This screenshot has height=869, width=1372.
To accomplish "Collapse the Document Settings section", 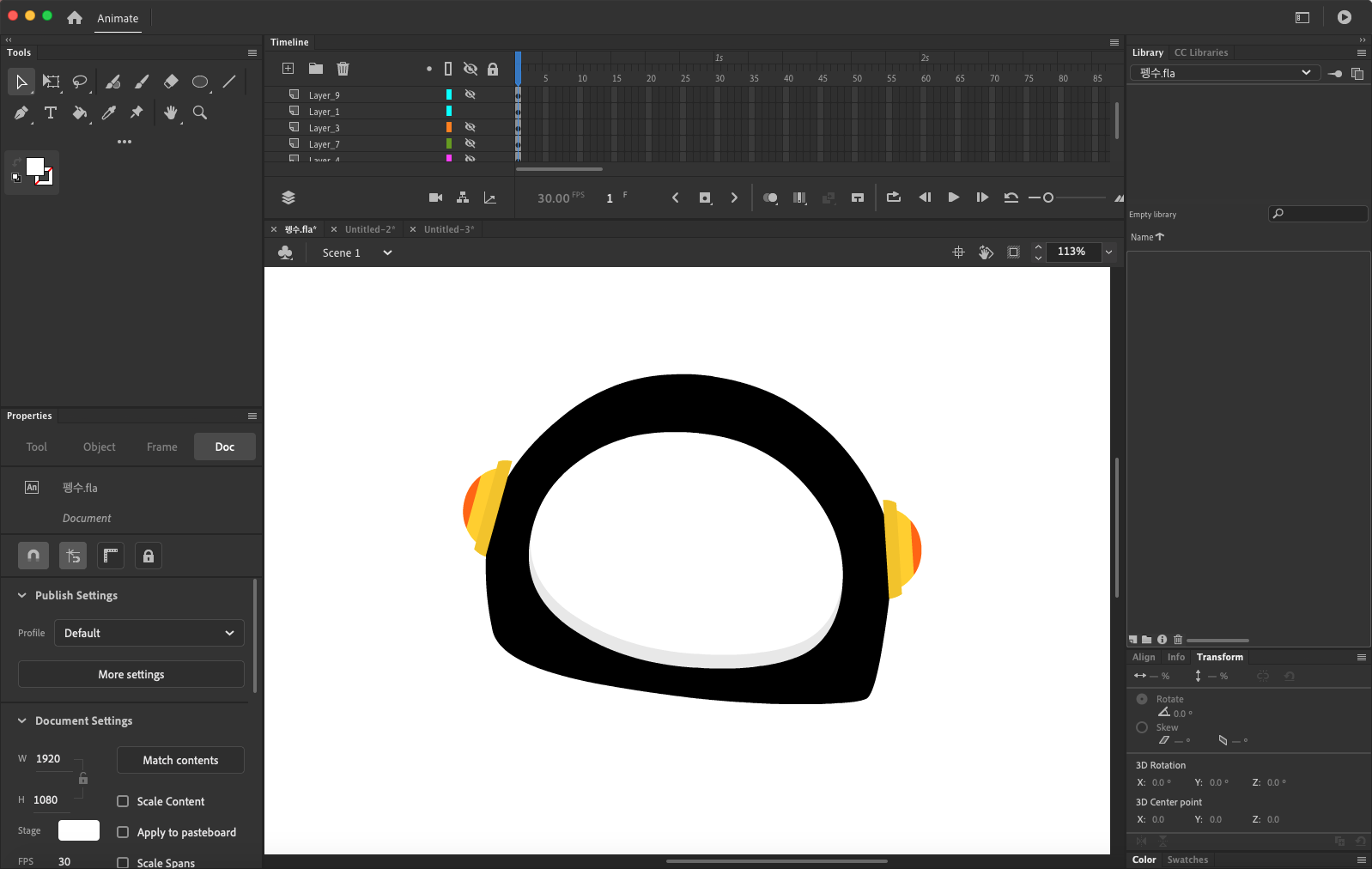I will [x=22, y=720].
